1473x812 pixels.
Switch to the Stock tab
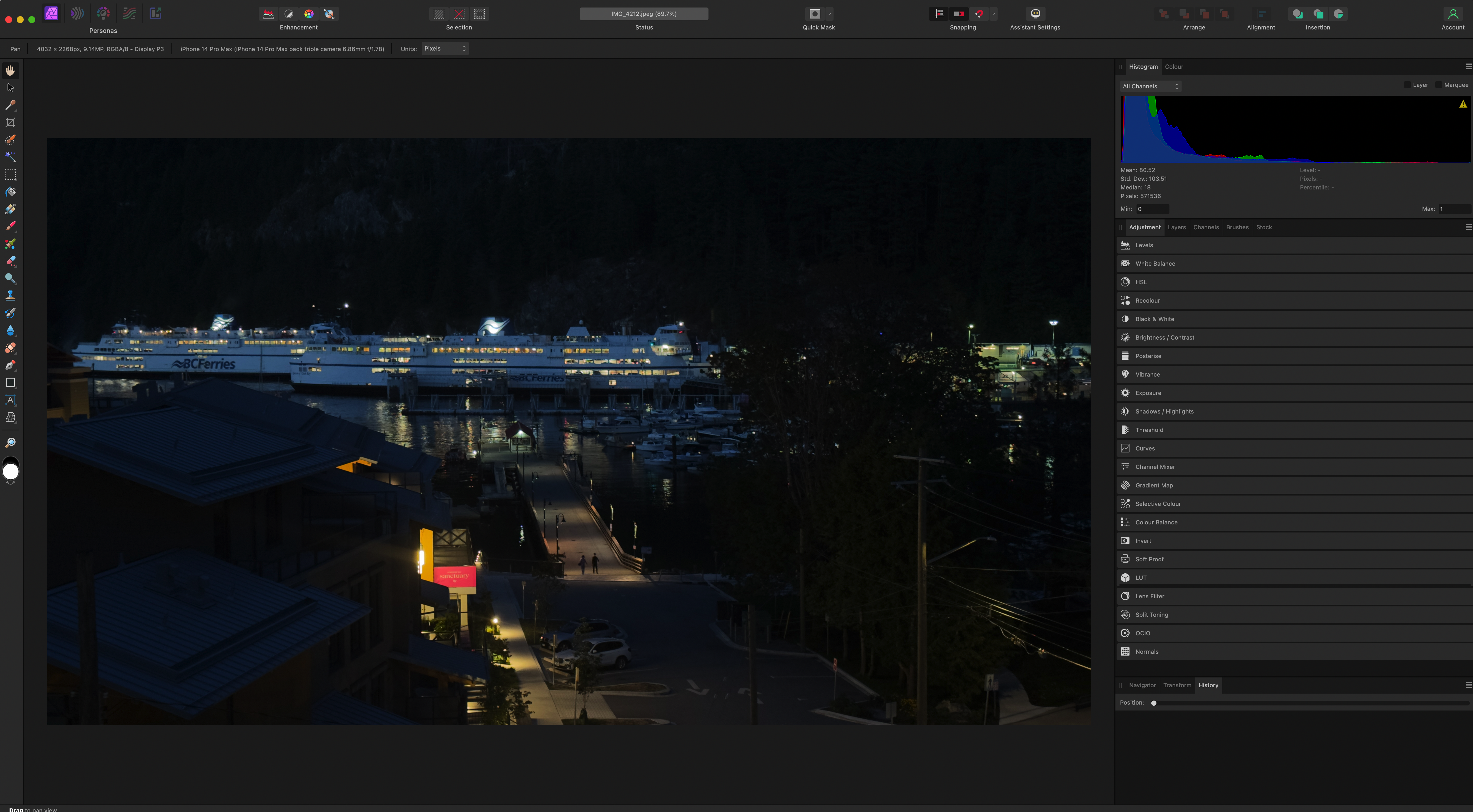(x=1264, y=227)
